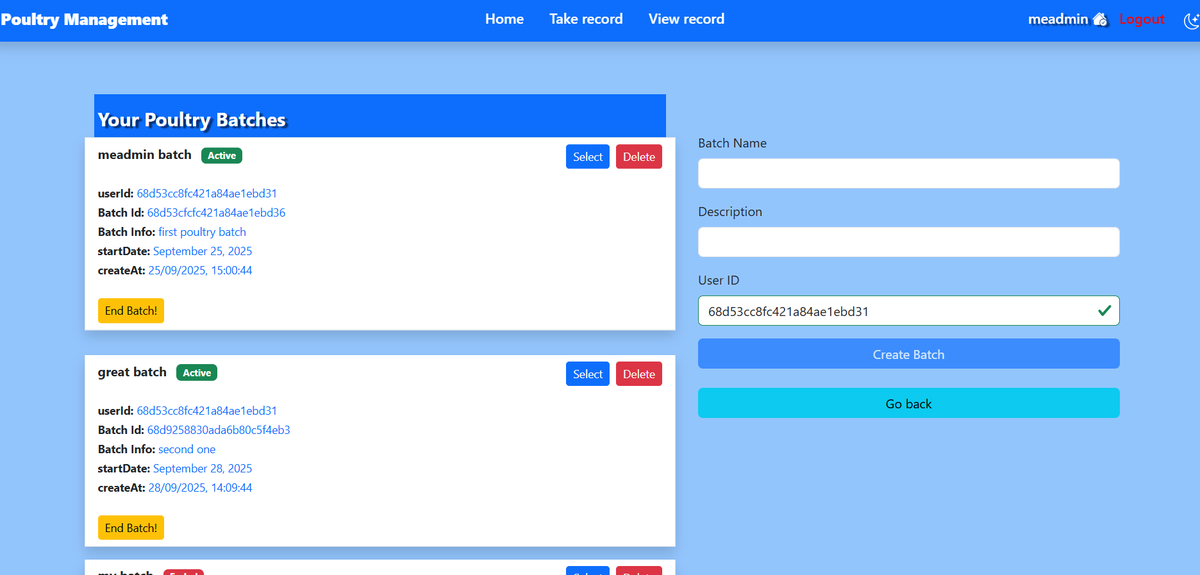
Task: Click Batch Id 68d9258830ada6b80c5f4eb3
Action: pyautogui.click(x=219, y=430)
